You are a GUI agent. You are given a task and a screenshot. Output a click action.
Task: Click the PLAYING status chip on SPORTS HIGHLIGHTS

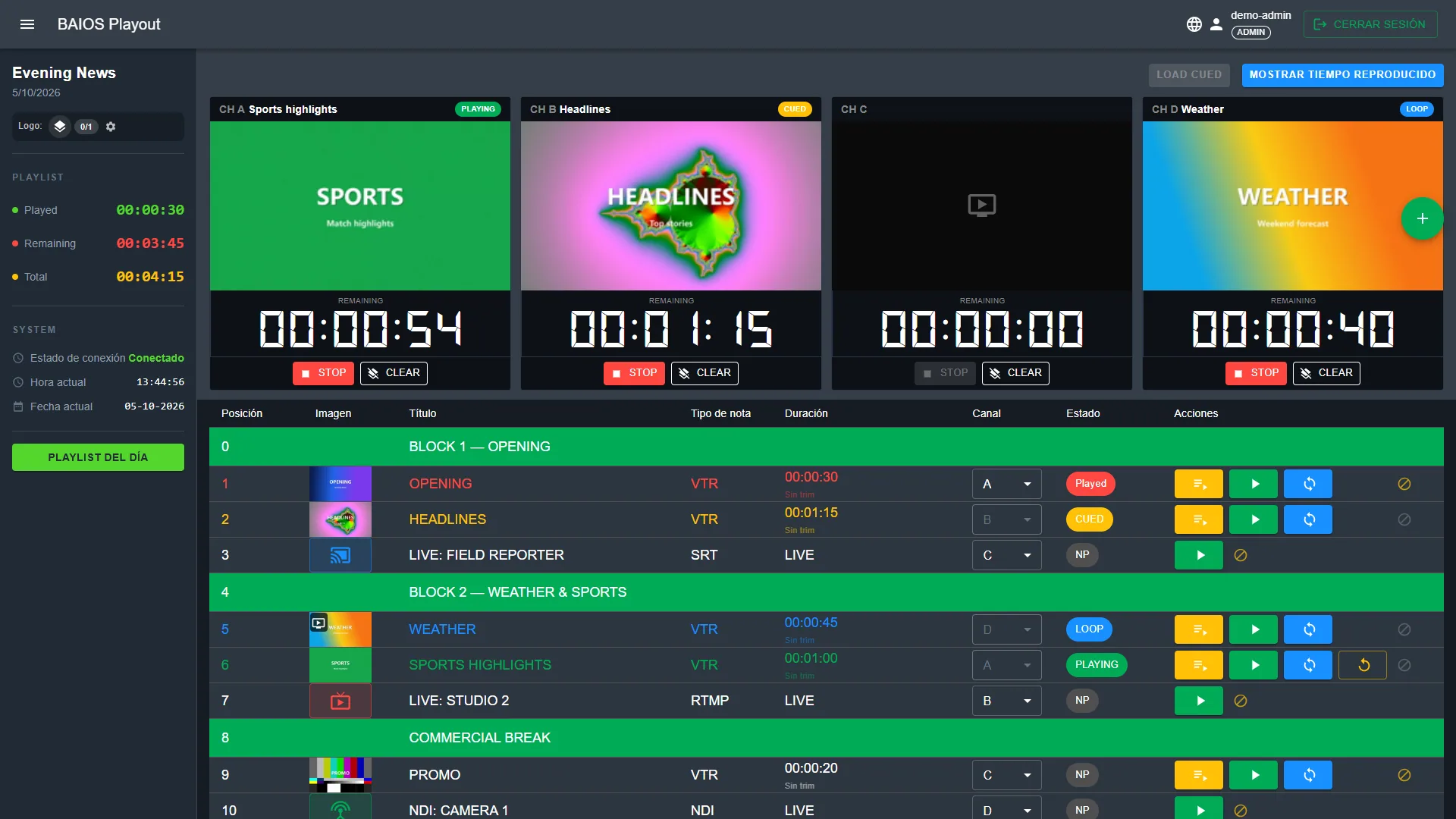coord(1097,664)
